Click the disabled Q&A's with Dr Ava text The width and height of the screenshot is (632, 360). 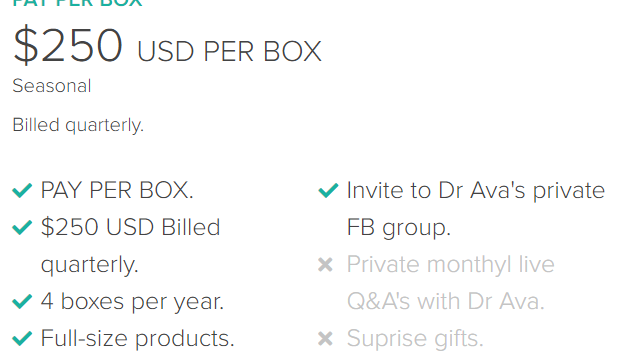click(x=446, y=302)
